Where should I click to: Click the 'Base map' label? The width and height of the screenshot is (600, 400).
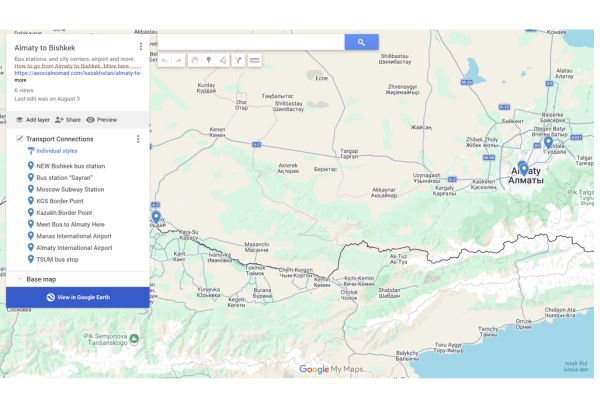coord(41,279)
